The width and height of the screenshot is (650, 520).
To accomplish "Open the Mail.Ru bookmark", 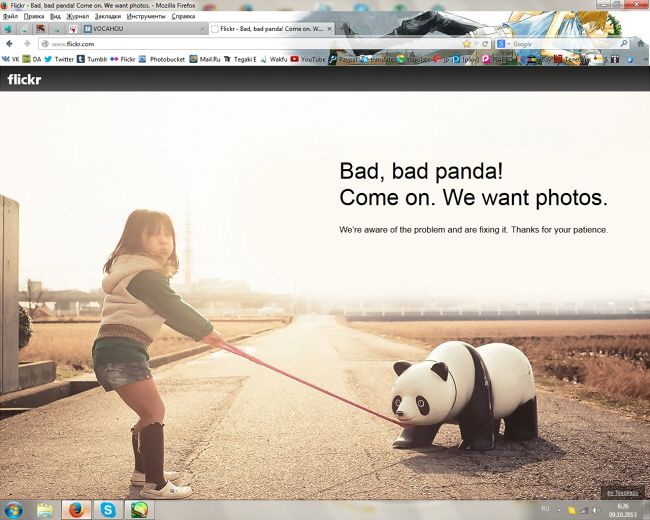I will click(205, 59).
